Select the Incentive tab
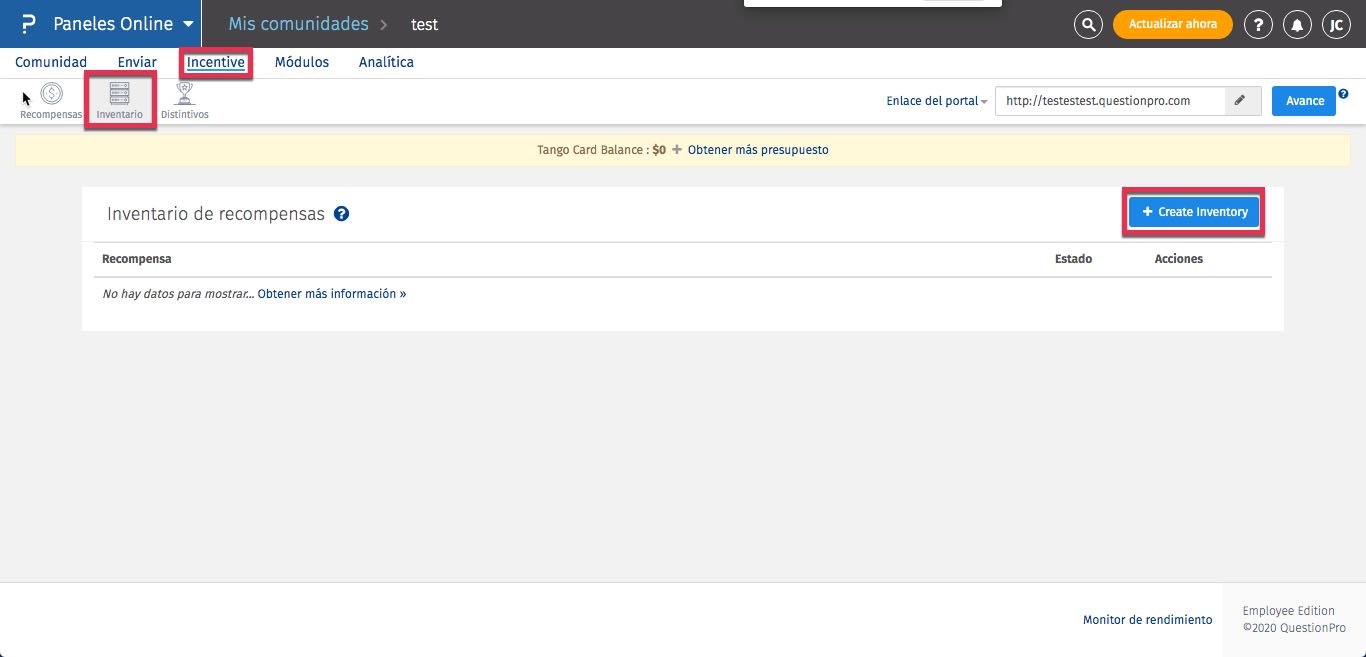The image size is (1366, 657). (x=216, y=62)
